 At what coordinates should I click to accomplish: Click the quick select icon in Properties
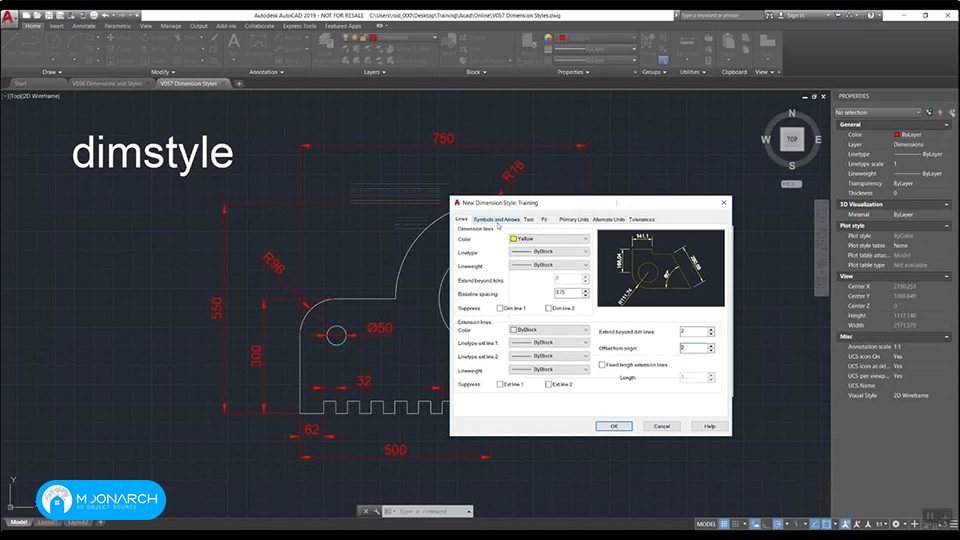point(951,113)
